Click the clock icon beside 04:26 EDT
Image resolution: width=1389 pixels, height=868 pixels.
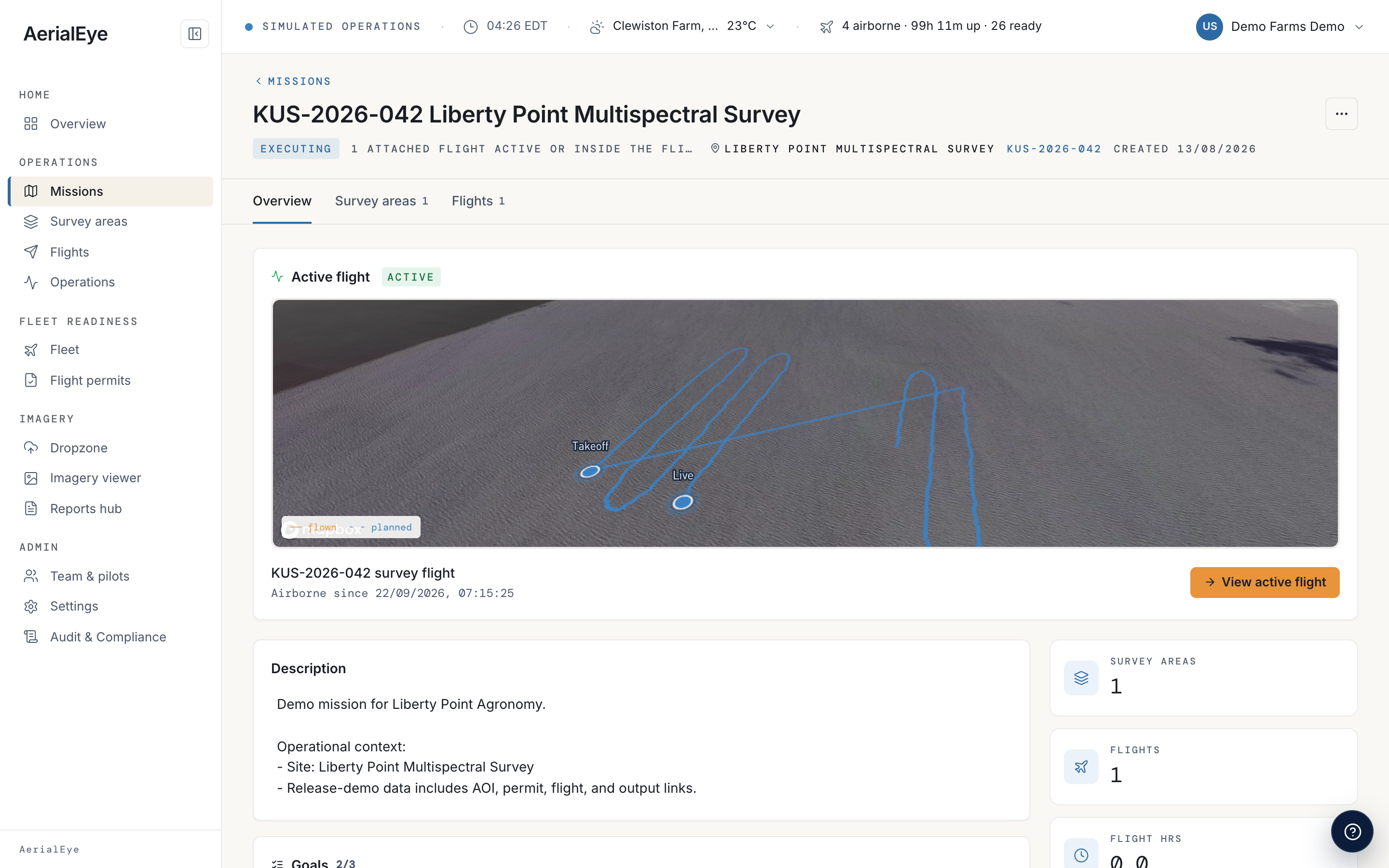[471, 27]
